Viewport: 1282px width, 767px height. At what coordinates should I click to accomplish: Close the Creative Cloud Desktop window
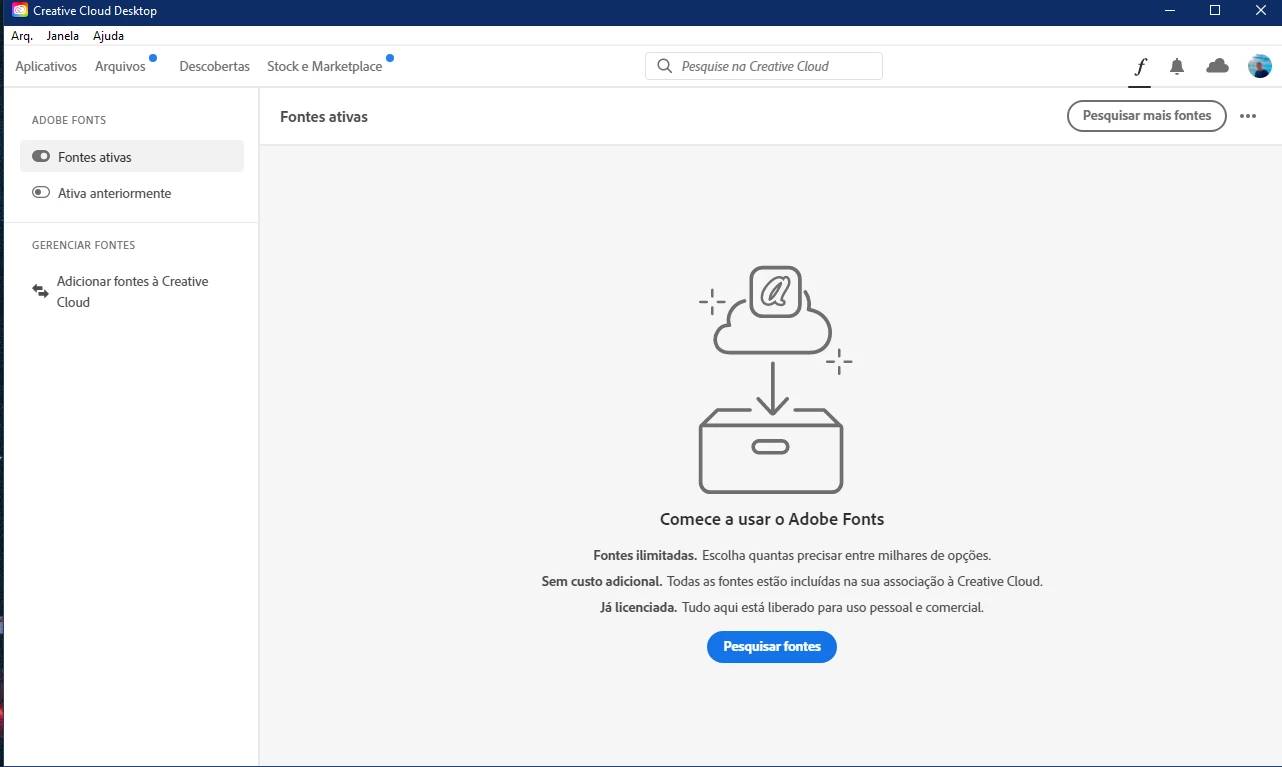click(x=1260, y=11)
